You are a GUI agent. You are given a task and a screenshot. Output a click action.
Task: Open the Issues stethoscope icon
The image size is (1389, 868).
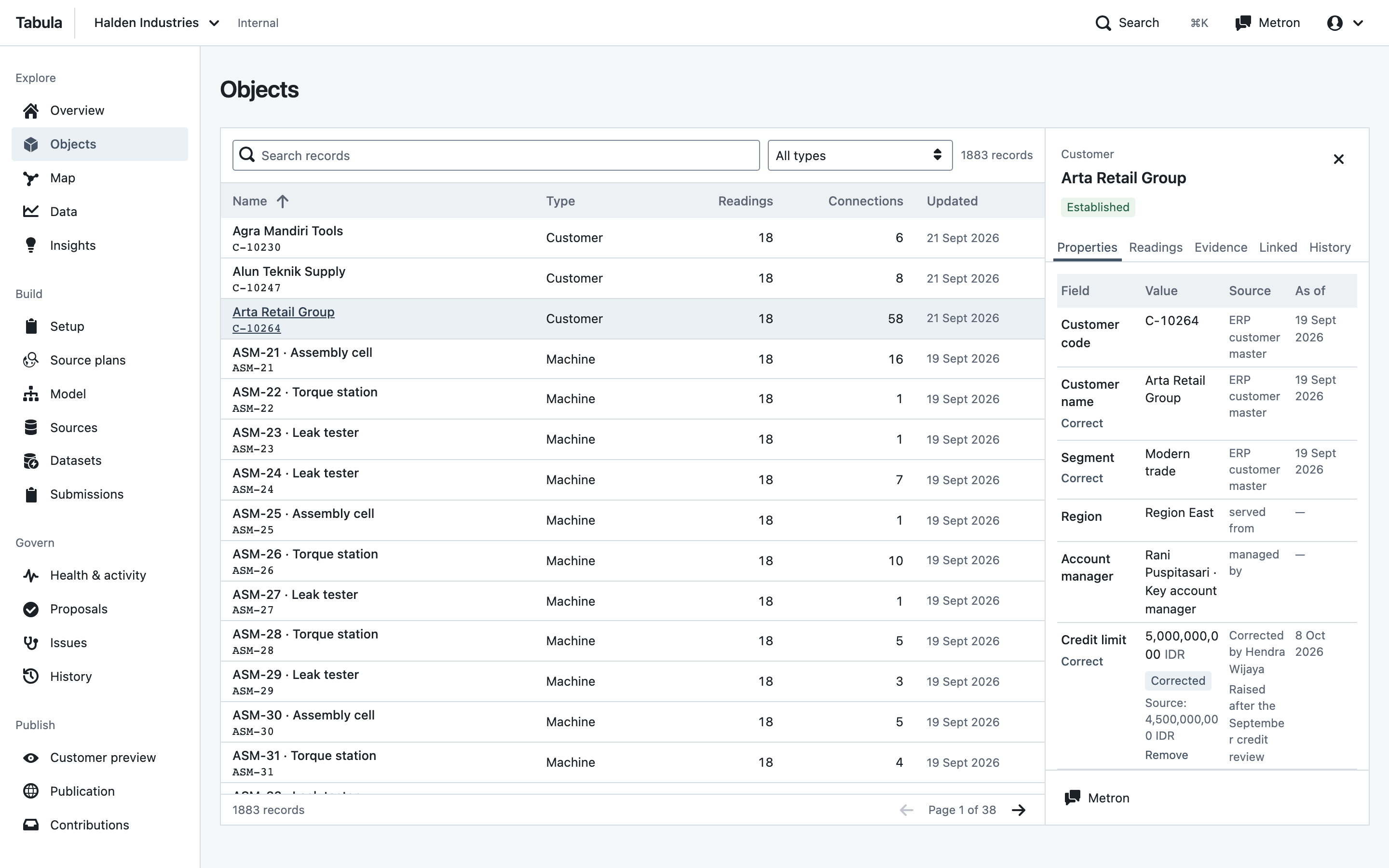coord(31,643)
